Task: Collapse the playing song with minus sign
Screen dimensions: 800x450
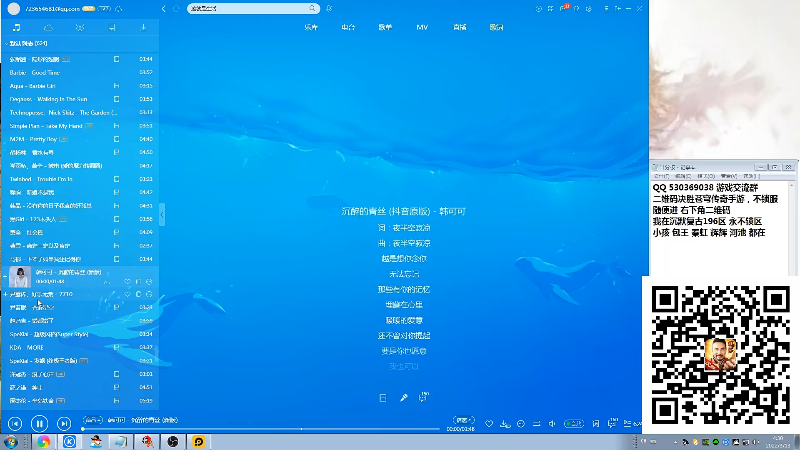Action: click(x=5, y=277)
